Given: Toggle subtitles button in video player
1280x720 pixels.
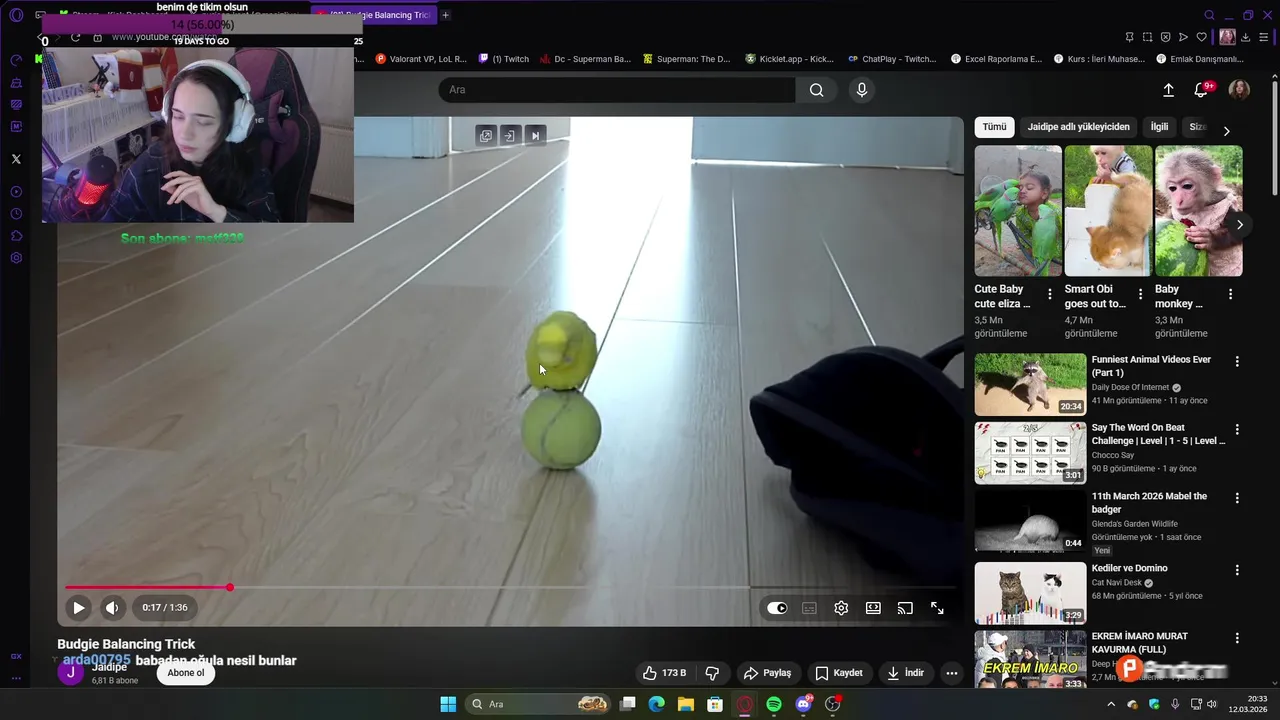Looking at the screenshot, I should click(x=809, y=608).
